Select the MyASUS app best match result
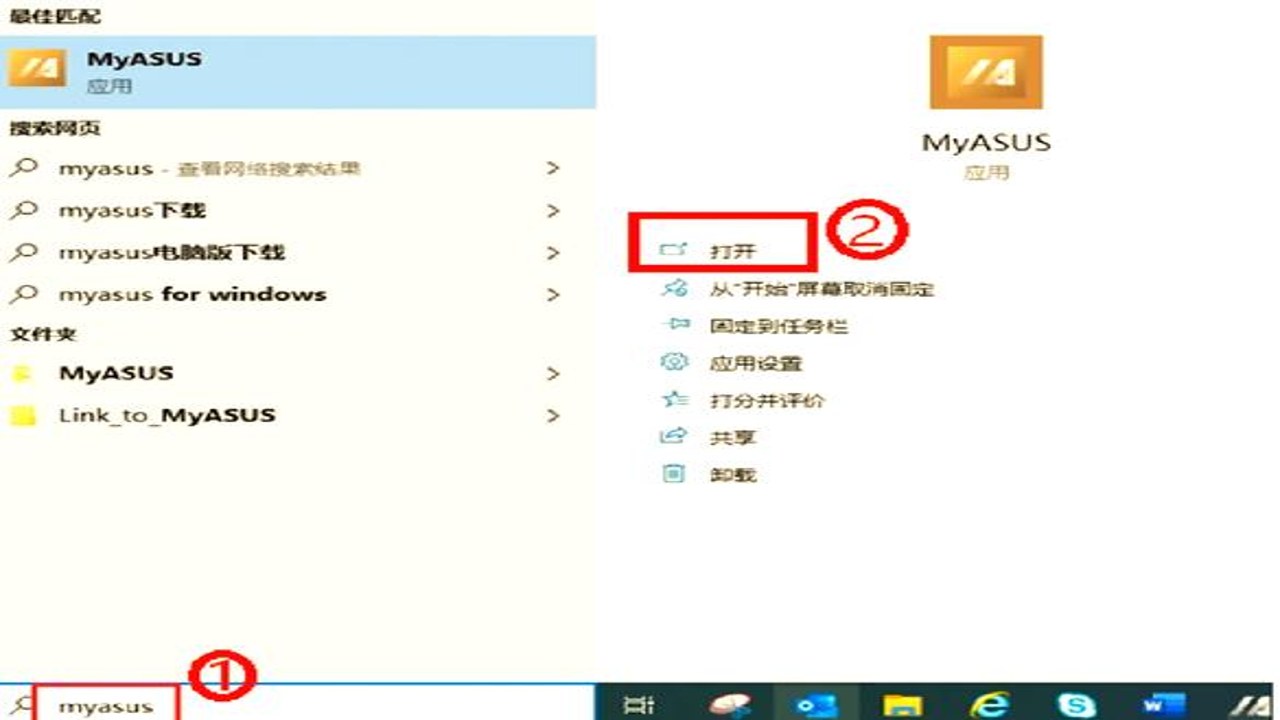1280x720 pixels. coord(298,70)
